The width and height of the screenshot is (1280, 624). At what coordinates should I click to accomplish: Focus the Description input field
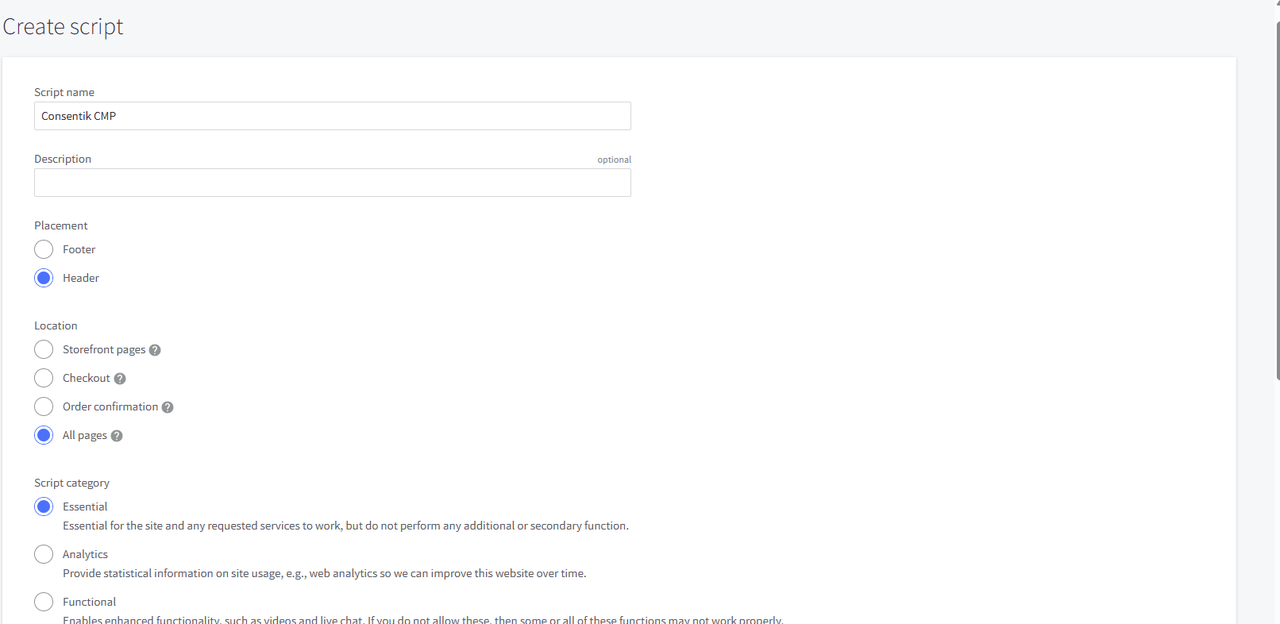[332, 183]
